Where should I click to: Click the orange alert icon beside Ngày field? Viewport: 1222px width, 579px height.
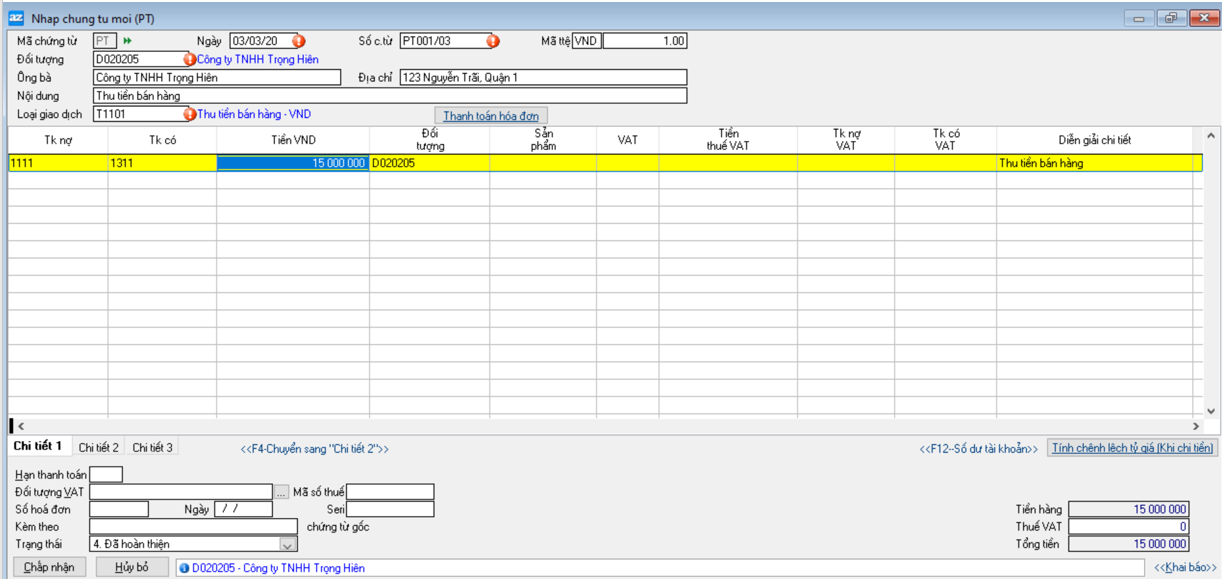click(x=298, y=41)
